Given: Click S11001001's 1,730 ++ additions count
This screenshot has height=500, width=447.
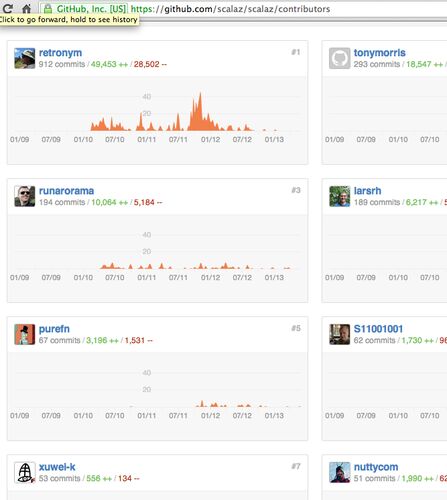Looking at the screenshot, I should click(x=418, y=340).
